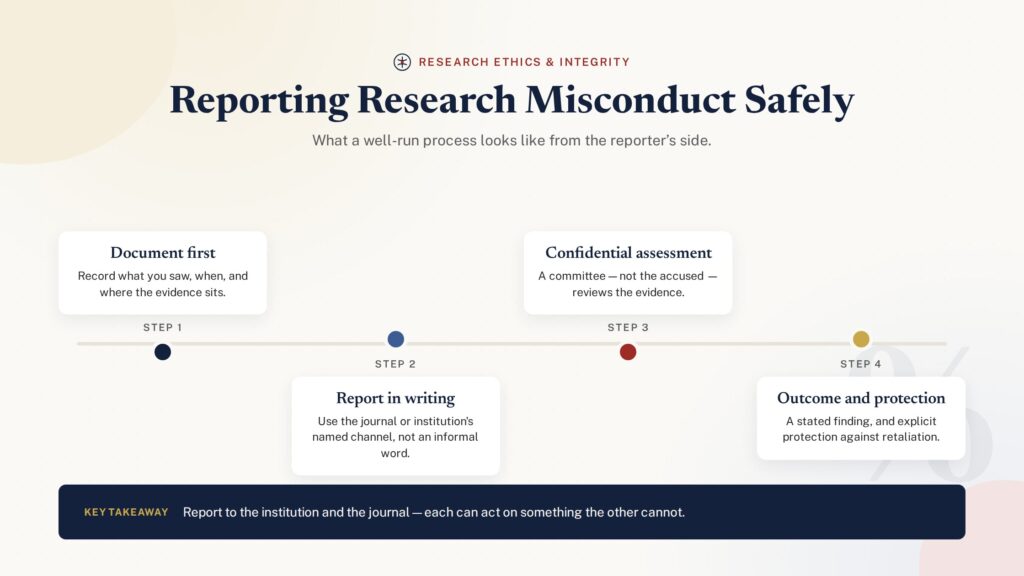Click the title 'Reporting Research Misconduct Safely'
The width and height of the screenshot is (1024, 576).
[511, 101]
